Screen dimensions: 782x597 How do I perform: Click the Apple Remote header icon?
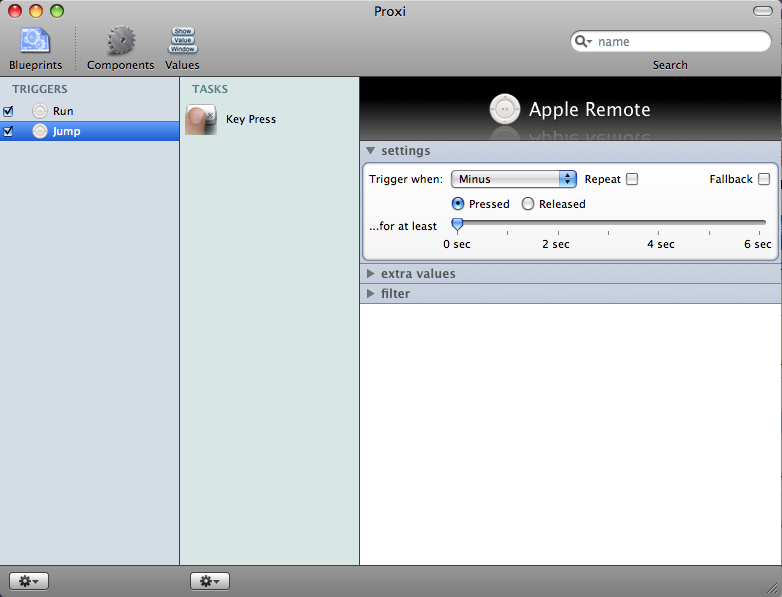tap(505, 109)
